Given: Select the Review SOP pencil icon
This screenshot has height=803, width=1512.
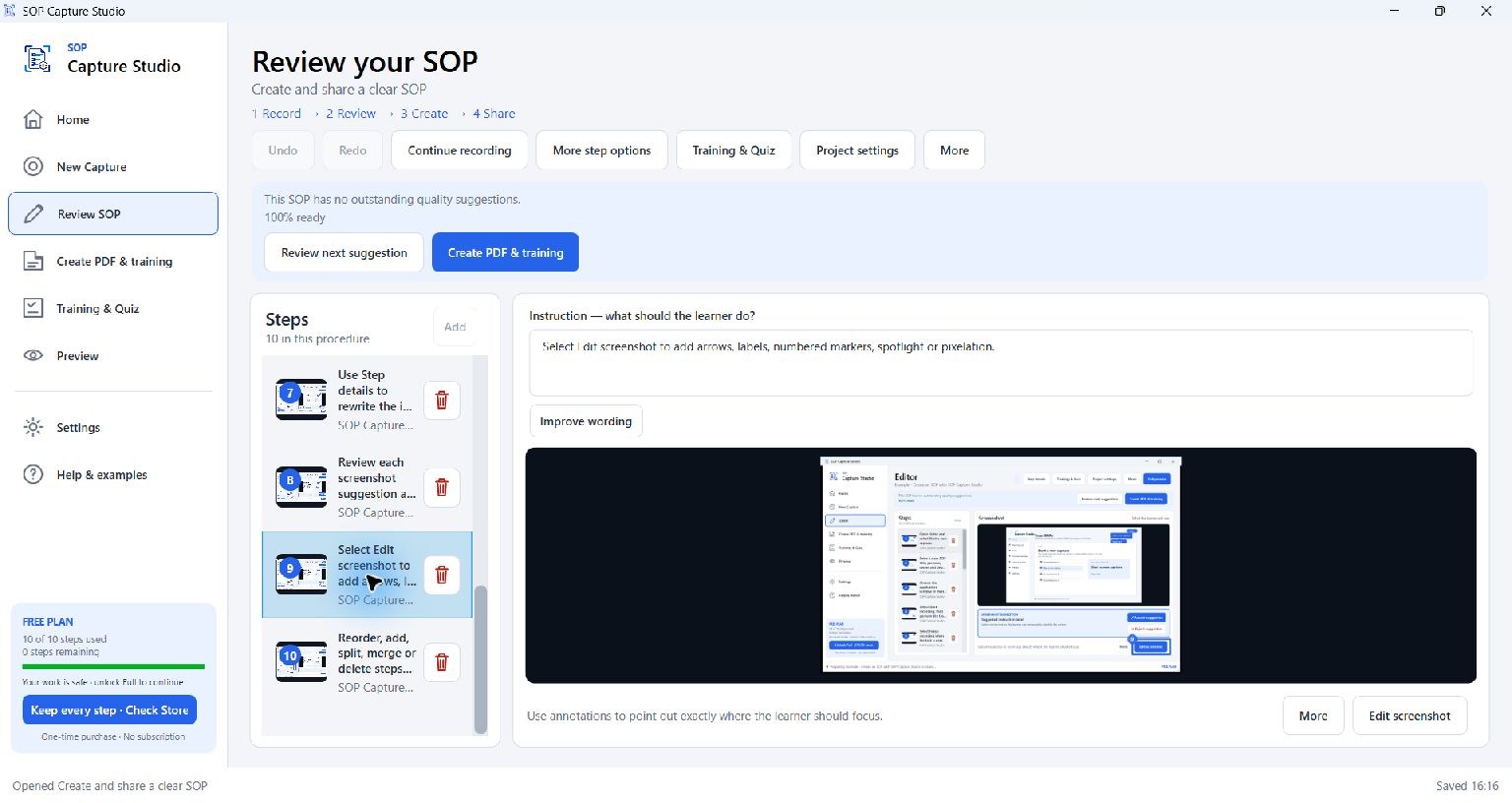Looking at the screenshot, I should click(x=33, y=215).
